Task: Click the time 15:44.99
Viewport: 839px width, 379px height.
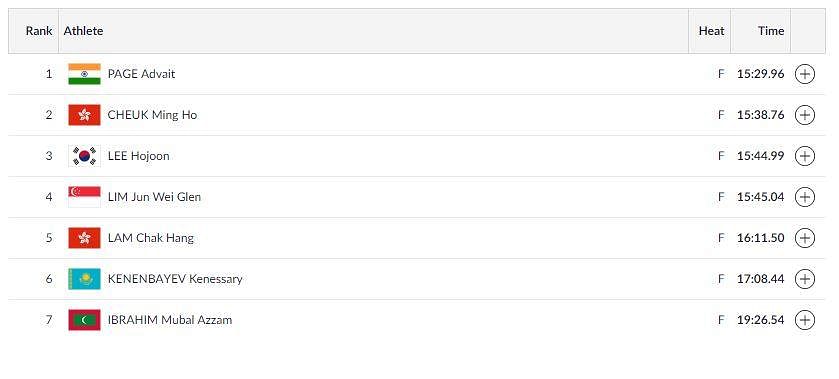Action: (760, 156)
